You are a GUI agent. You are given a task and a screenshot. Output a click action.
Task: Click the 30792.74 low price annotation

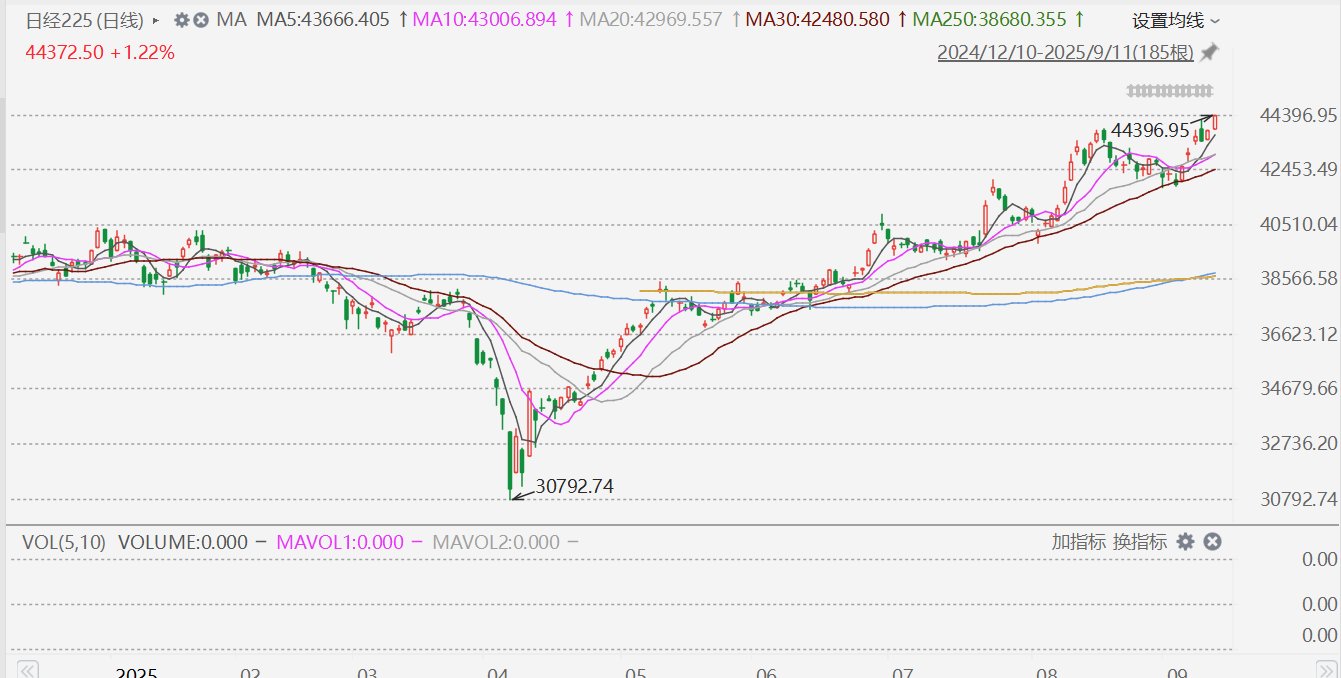(x=575, y=487)
